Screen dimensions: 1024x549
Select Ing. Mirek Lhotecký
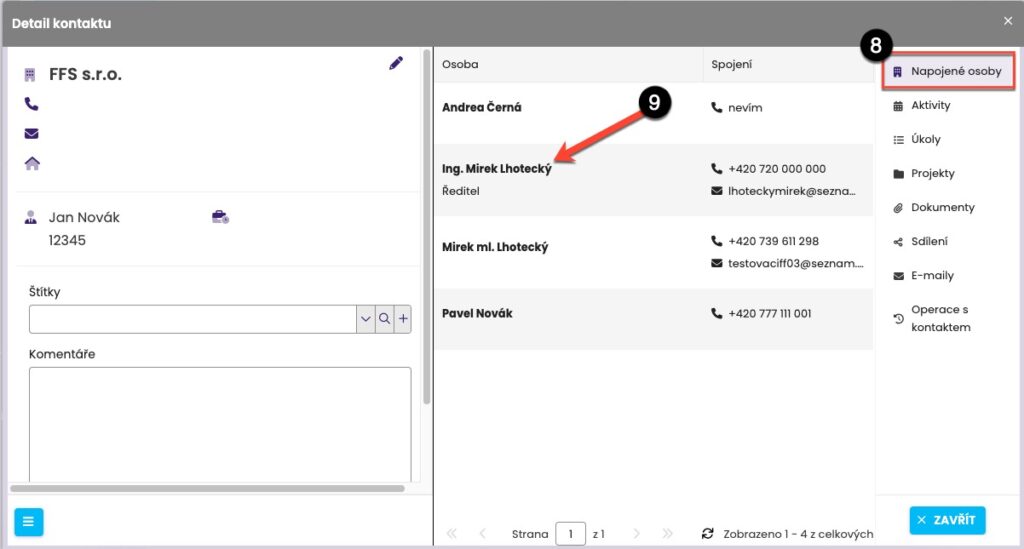[x=497, y=168]
